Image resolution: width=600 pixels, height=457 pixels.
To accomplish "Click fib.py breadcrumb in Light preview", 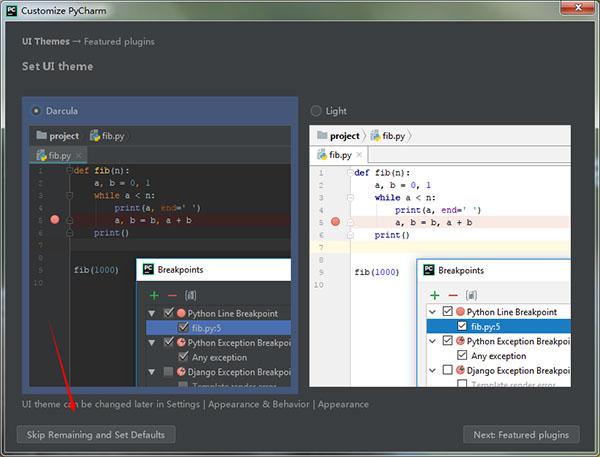I will point(388,136).
